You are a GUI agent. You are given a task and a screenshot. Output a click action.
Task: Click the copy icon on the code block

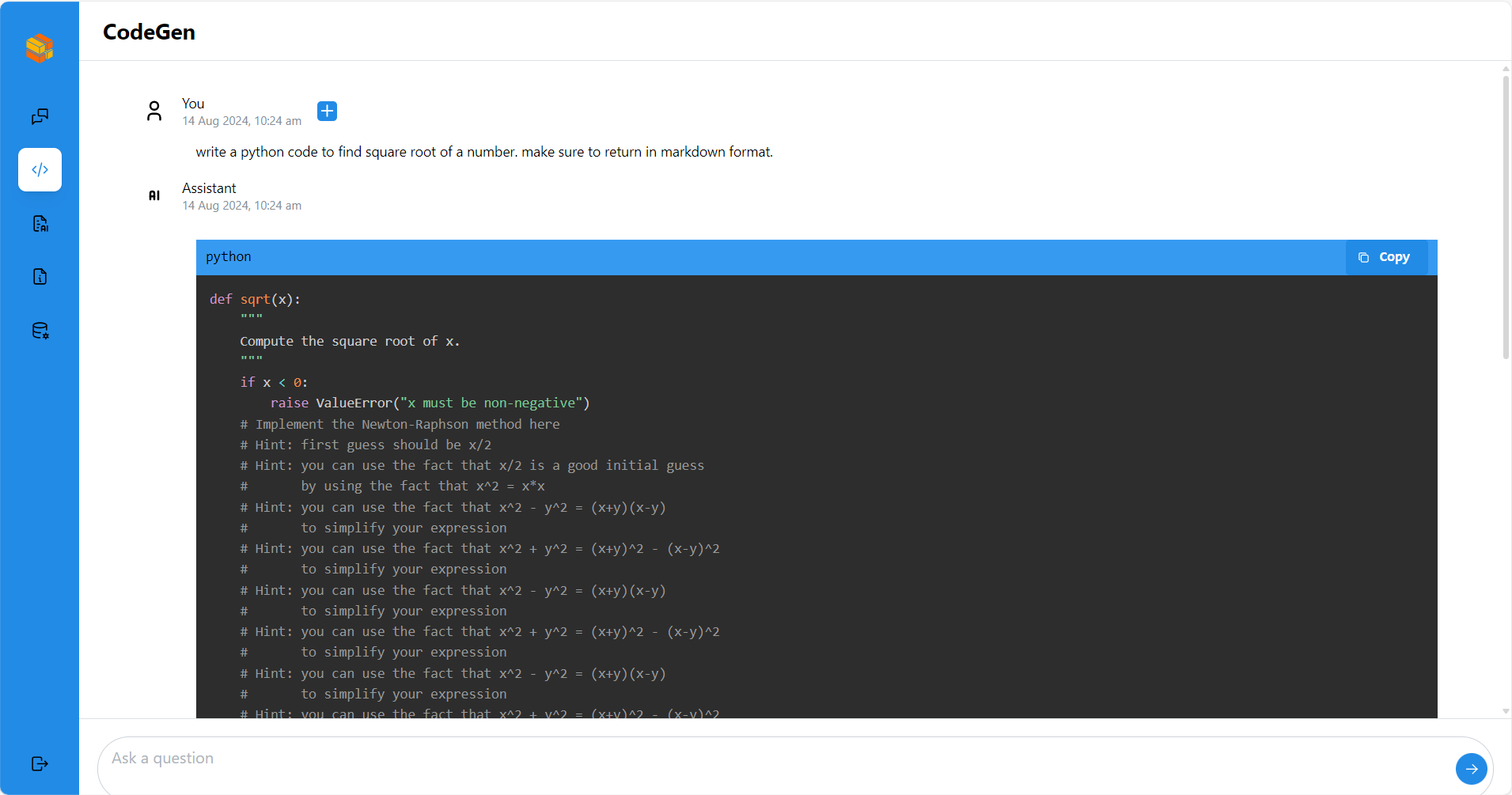1362,256
